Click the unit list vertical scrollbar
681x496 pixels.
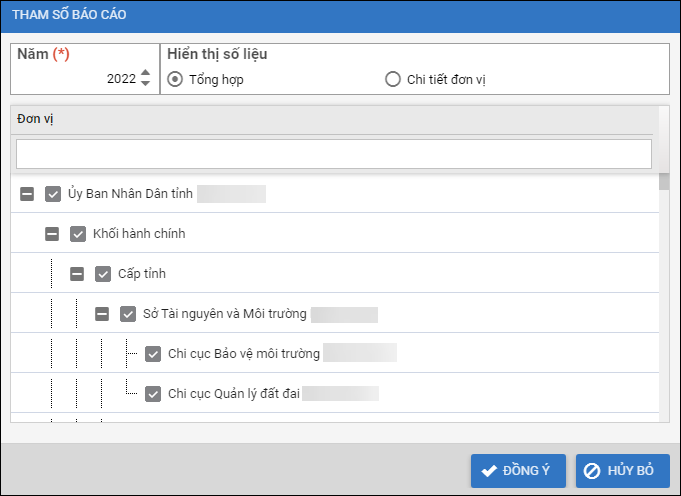pos(664,300)
